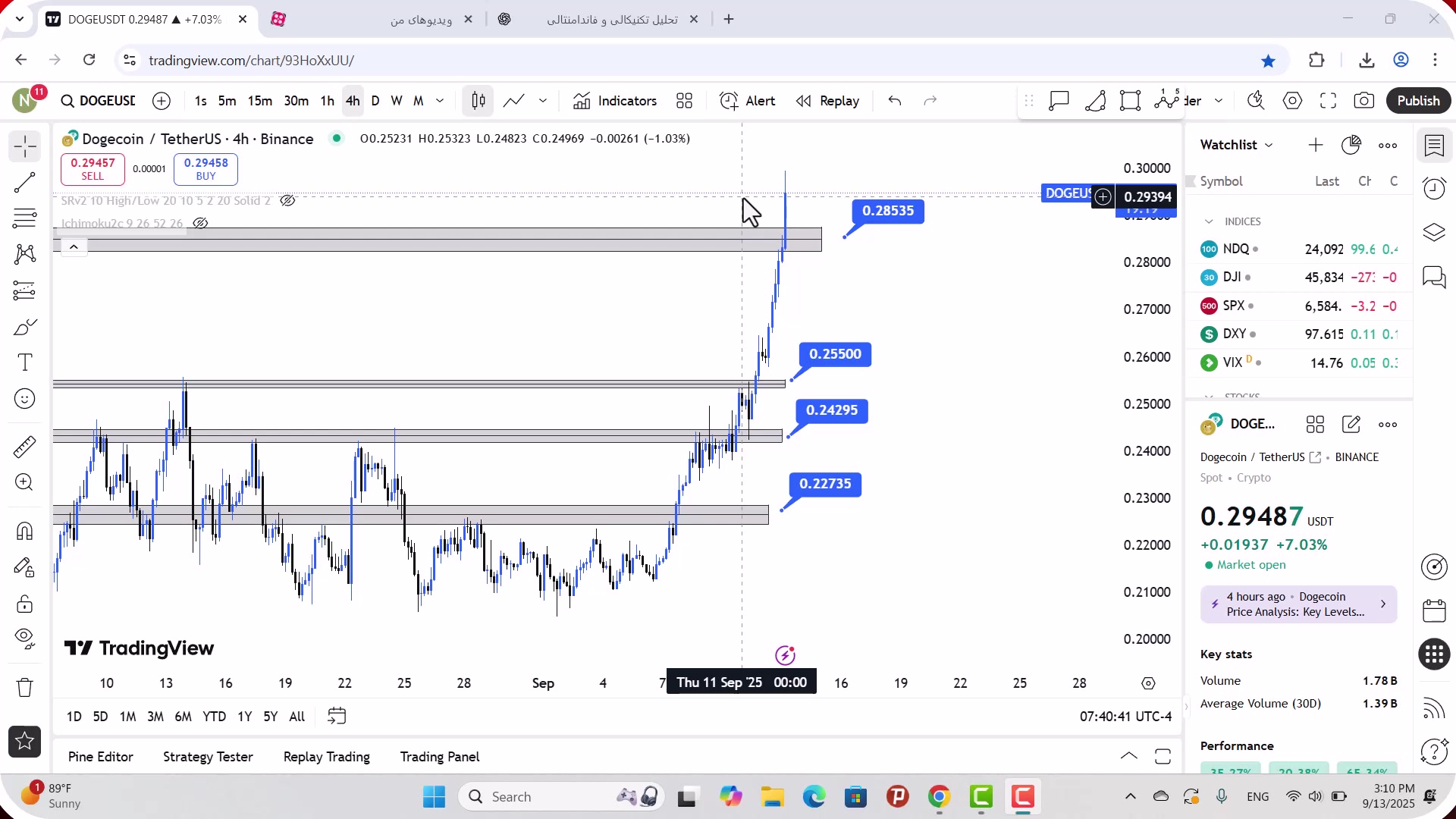Viewport: 1456px width, 819px height.
Task: Publish the chart idea
Action: coord(1418,101)
